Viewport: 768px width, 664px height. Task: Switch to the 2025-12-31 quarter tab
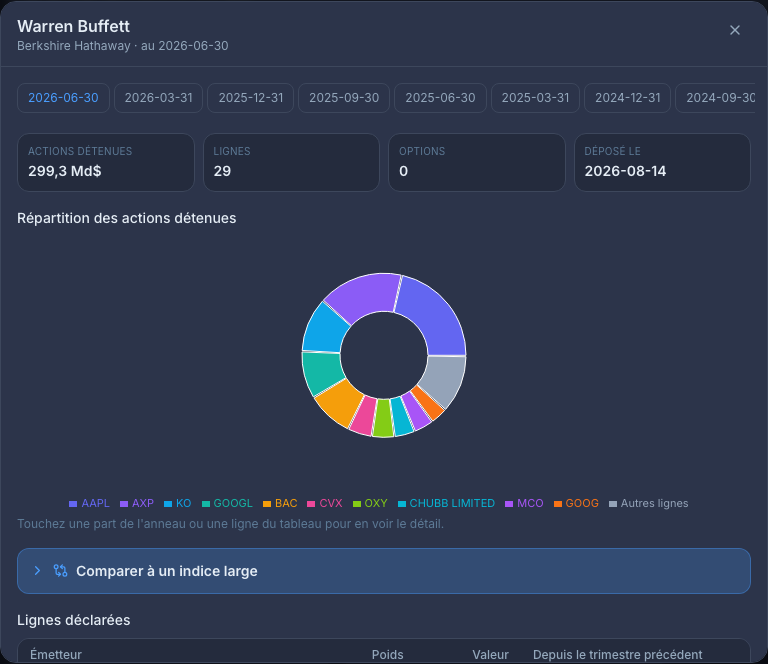click(x=250, y=98)
